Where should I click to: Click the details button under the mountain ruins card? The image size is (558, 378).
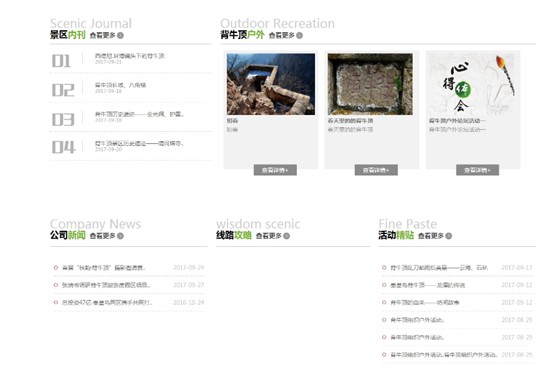(x=275, y=170)
